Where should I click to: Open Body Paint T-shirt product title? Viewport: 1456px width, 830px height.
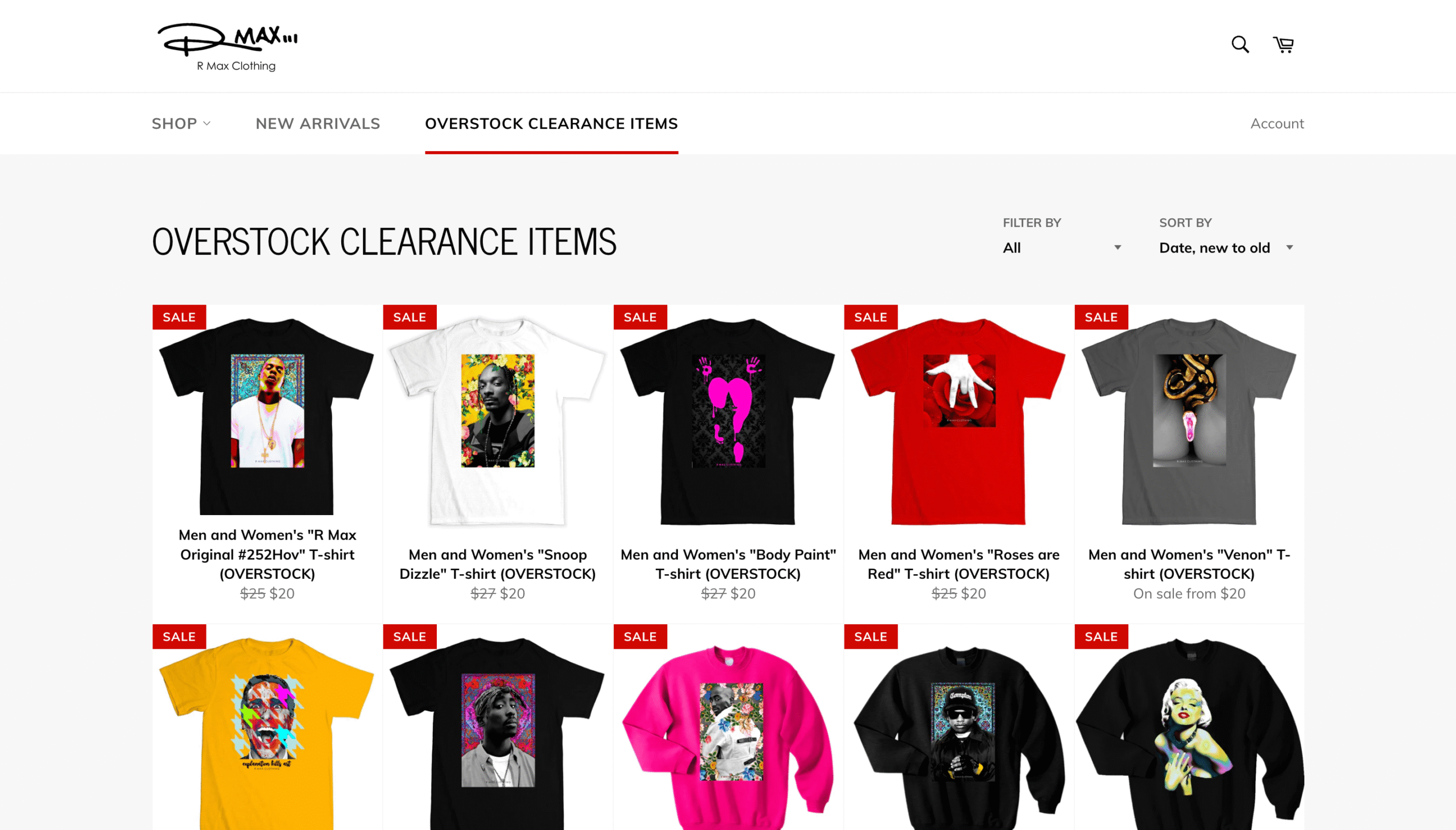[x=727, y=564]
